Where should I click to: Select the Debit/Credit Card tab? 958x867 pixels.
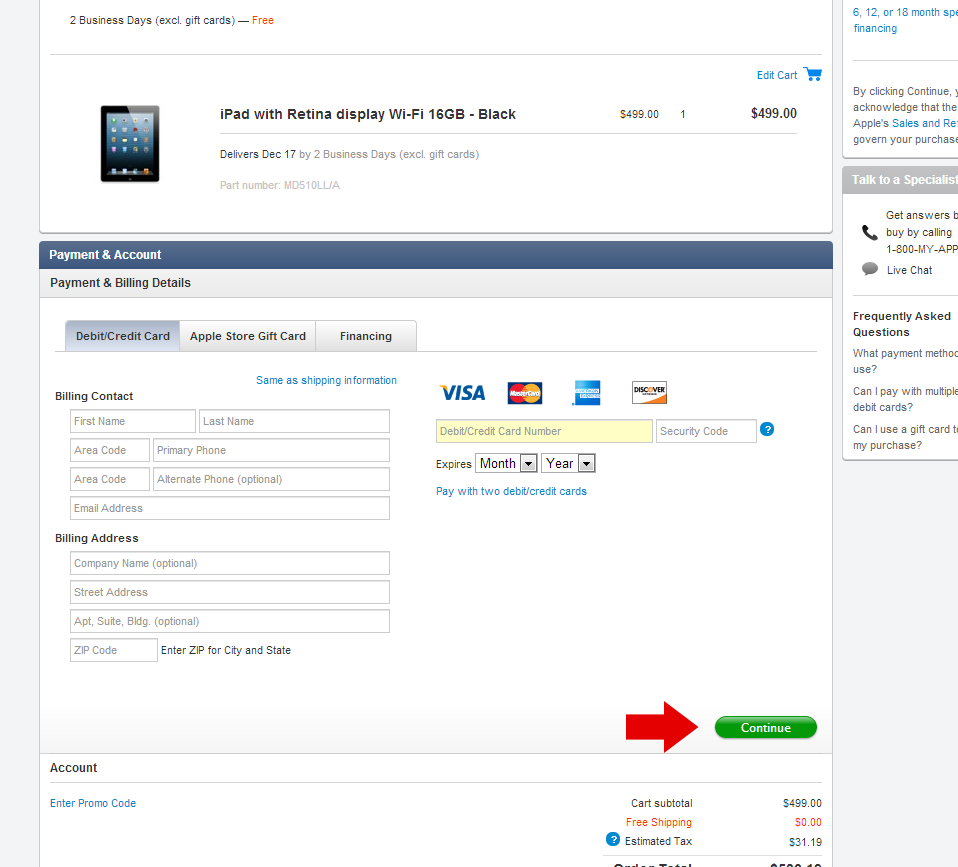coord(122,336)
